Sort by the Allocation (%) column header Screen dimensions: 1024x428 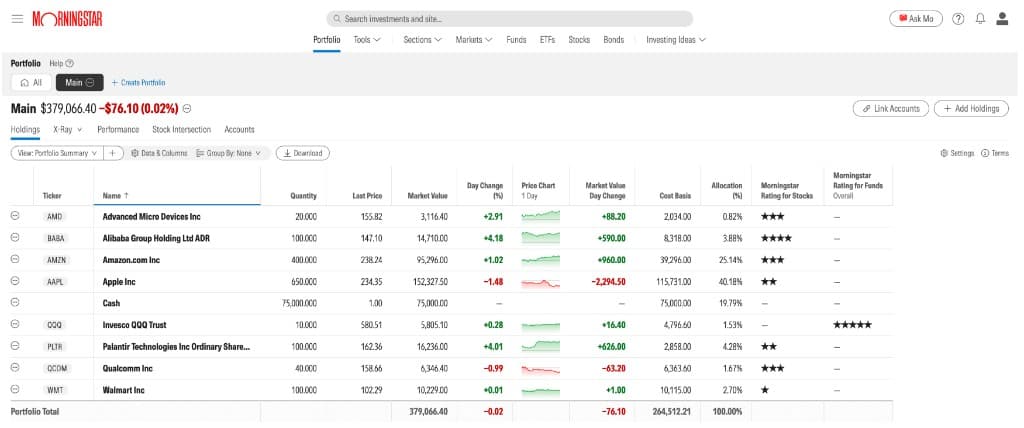tap(726, 191)
